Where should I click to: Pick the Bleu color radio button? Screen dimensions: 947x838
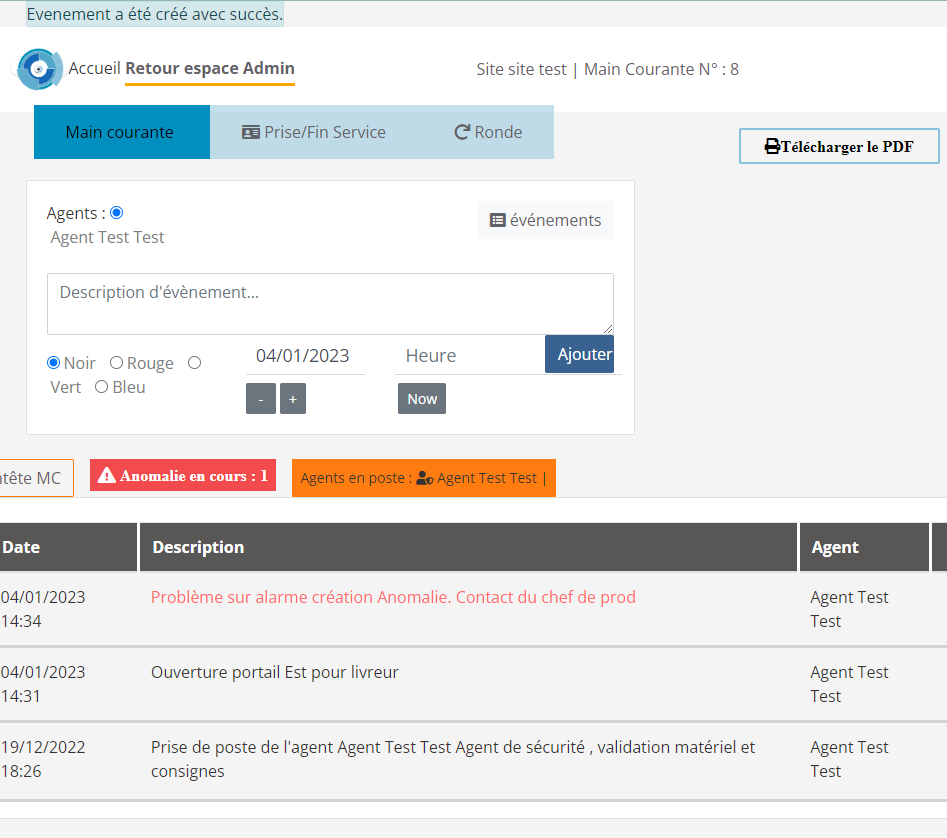coord(102,387)
